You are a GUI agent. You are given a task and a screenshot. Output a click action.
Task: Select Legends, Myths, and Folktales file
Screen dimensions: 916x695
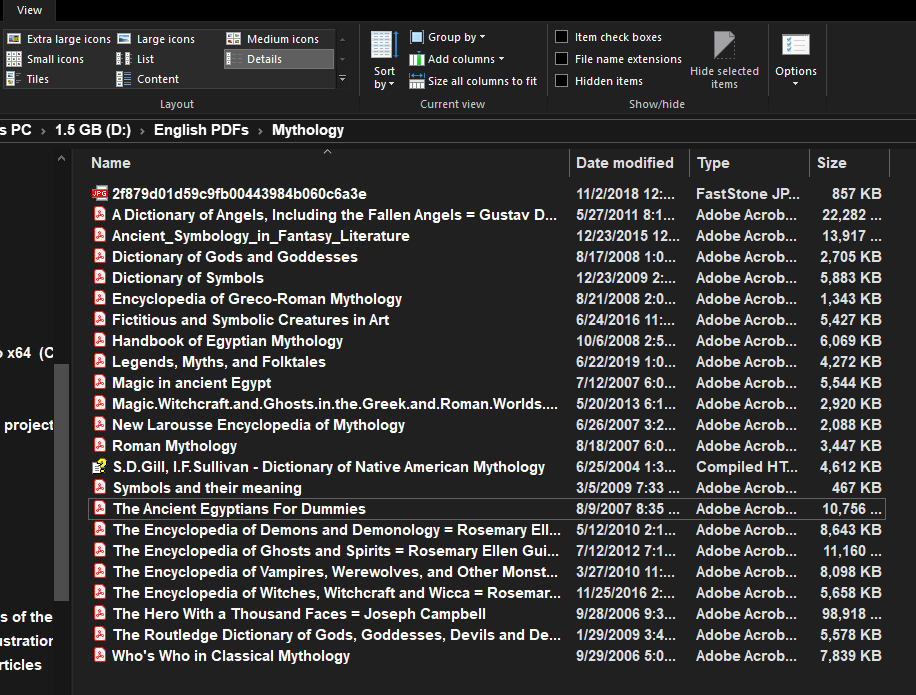coord(487,362)
